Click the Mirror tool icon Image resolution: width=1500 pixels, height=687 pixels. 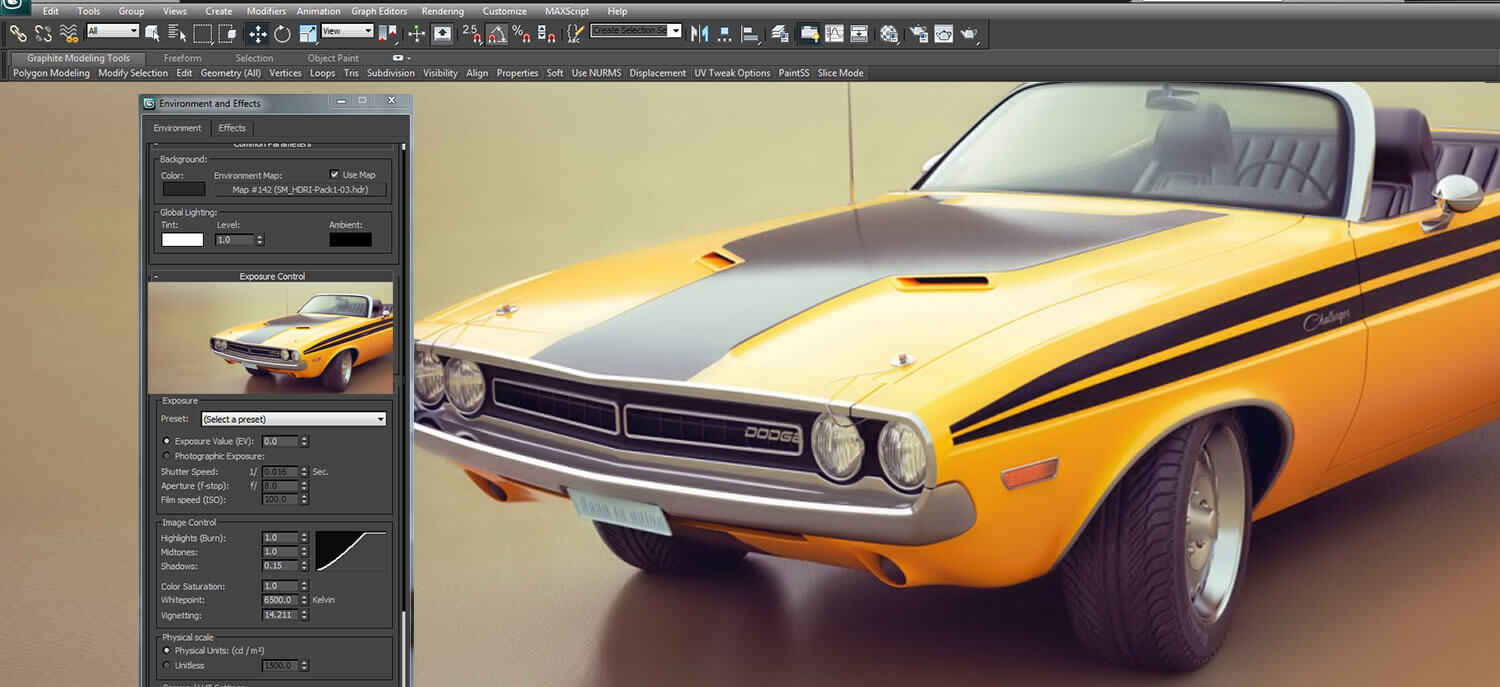(x=699, y=33)
